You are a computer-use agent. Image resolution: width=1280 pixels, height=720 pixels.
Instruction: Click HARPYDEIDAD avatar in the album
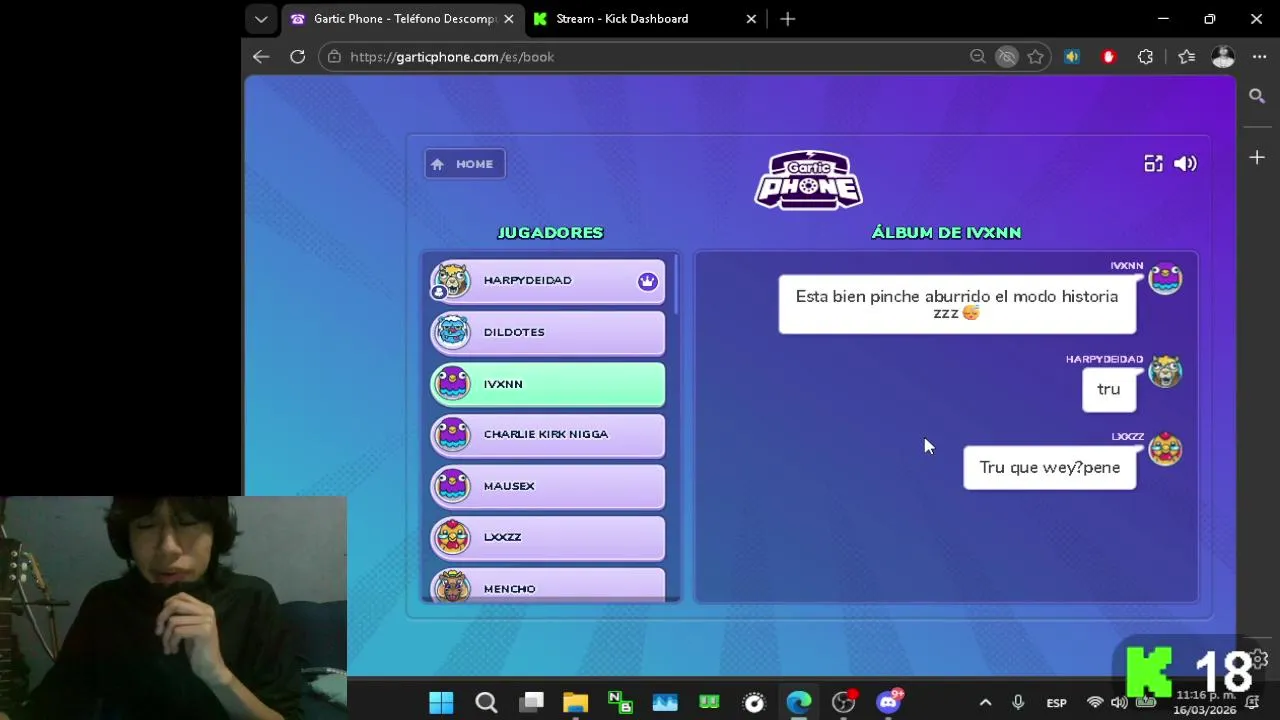click(1165, 372)
